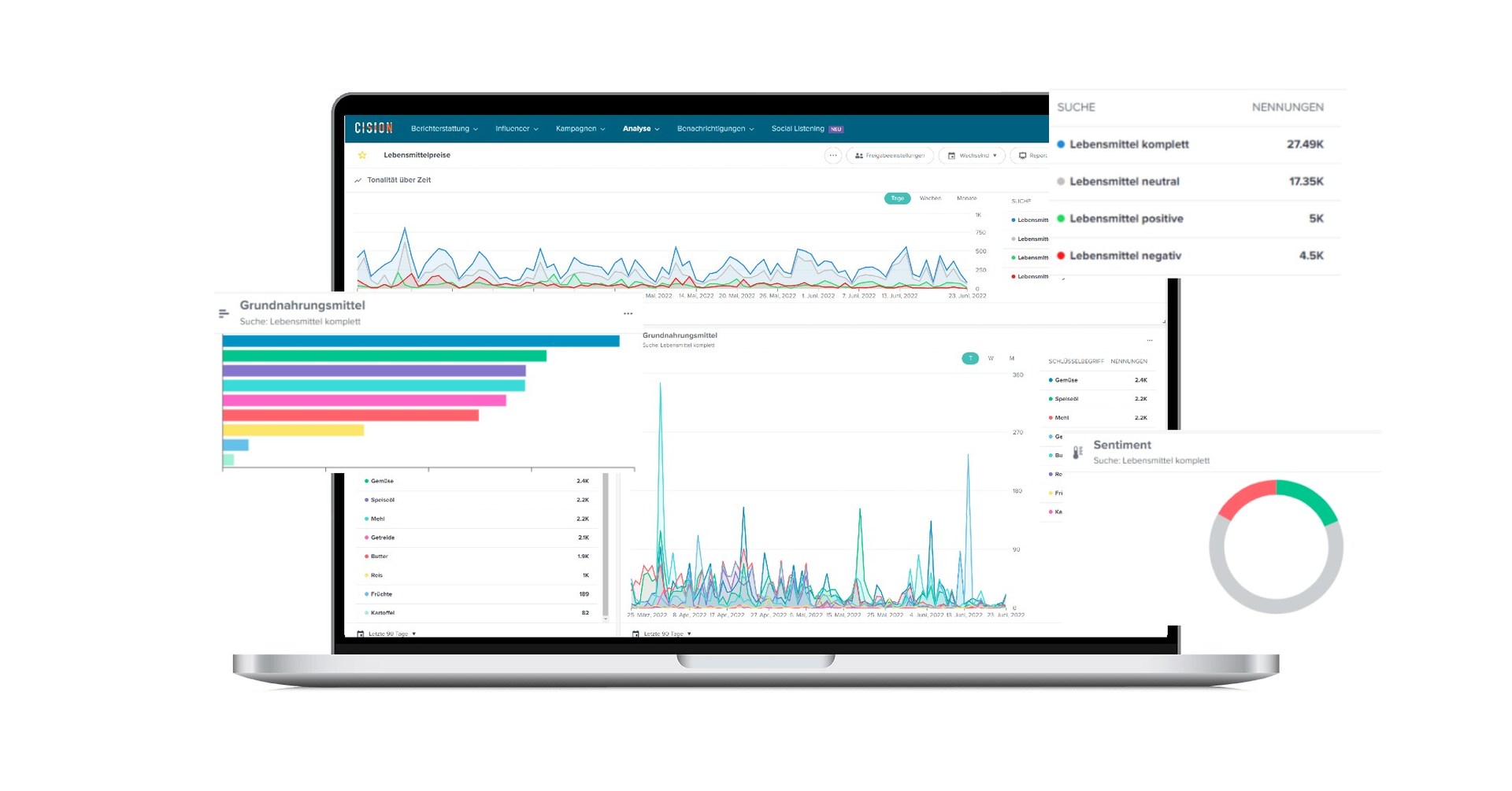Click the Report monitor icon
1512x791 pixels.
click(x=1021, y=155)
